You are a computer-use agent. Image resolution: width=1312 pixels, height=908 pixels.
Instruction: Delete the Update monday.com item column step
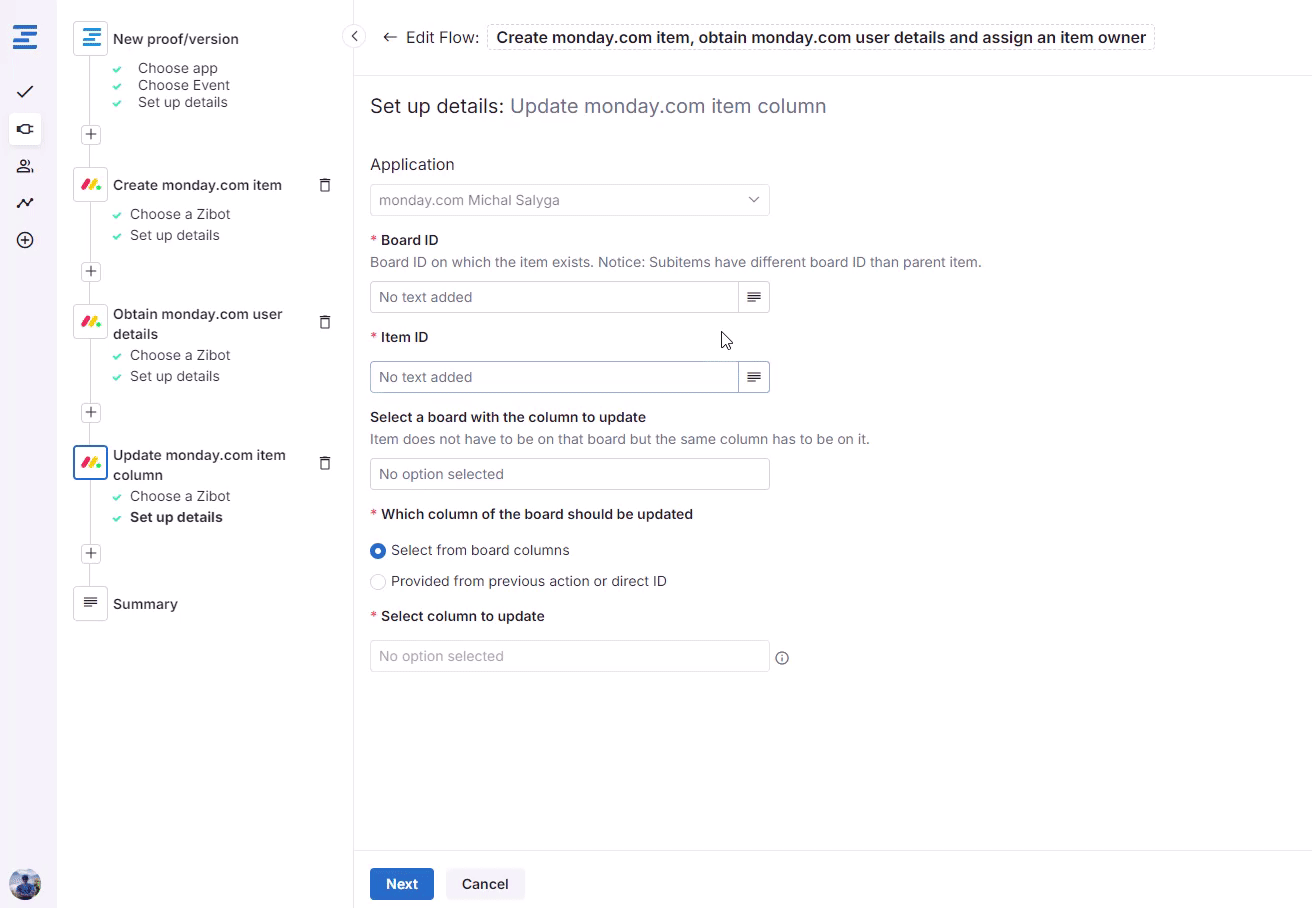coord(324,463)
